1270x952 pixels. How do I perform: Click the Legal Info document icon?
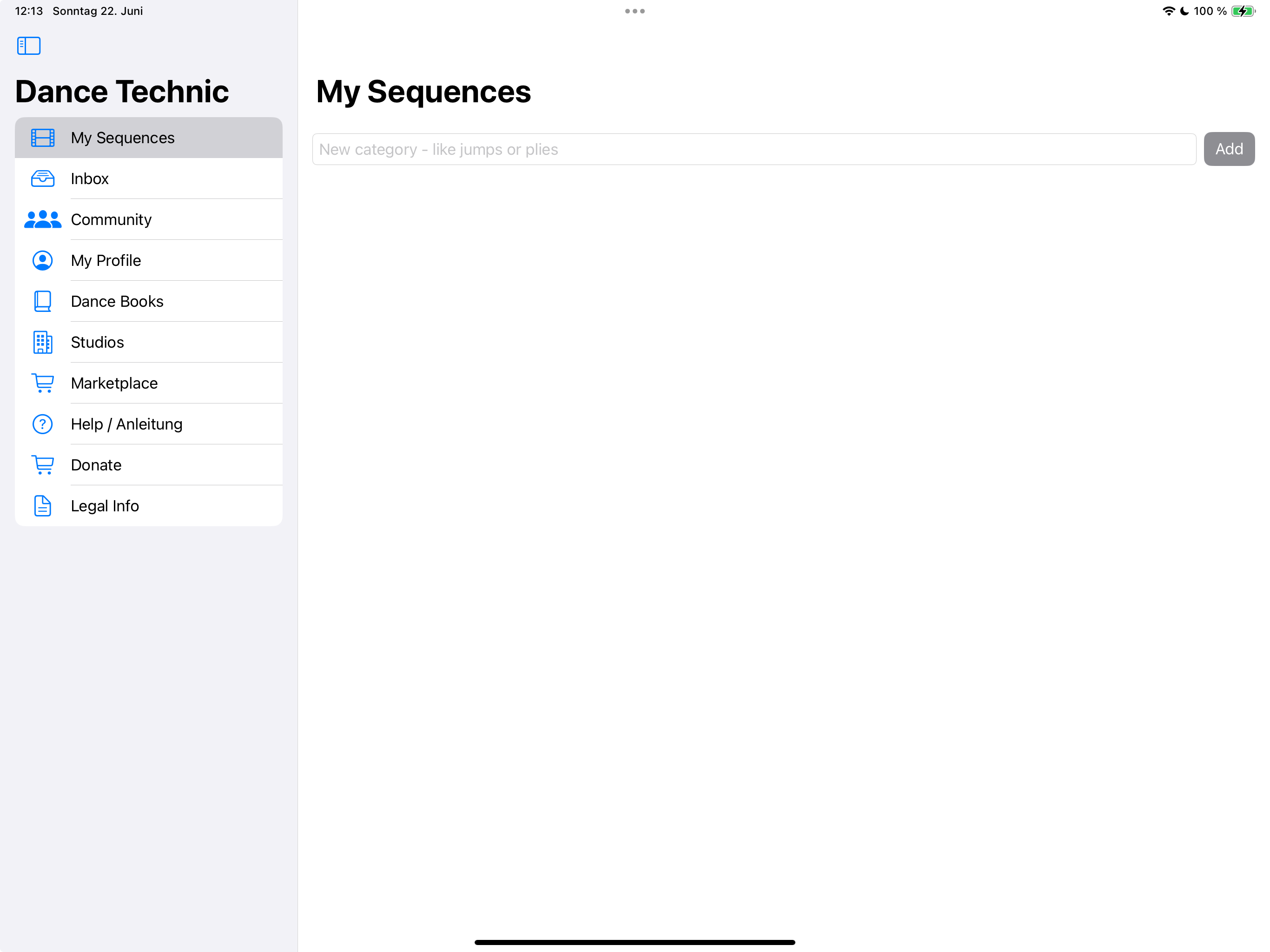pyautogui.click(x=42, y=506)
